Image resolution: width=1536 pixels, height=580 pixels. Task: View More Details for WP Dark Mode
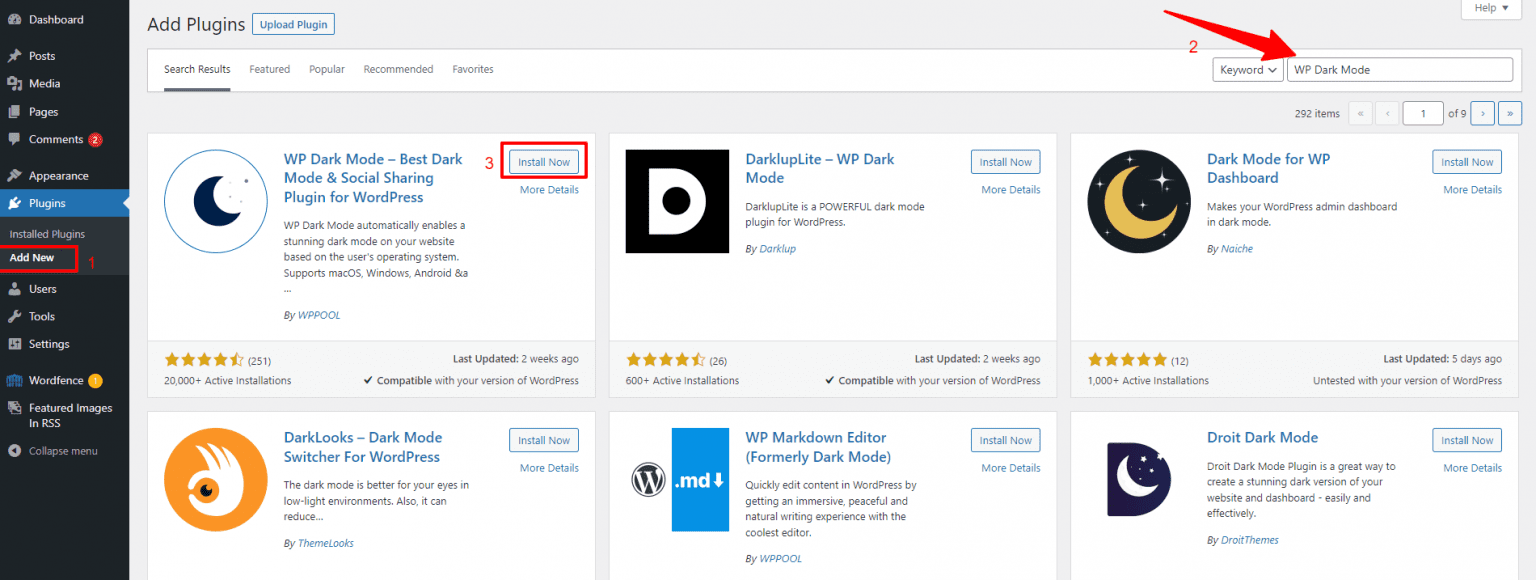pyautogui.click(x=549, y=190)
